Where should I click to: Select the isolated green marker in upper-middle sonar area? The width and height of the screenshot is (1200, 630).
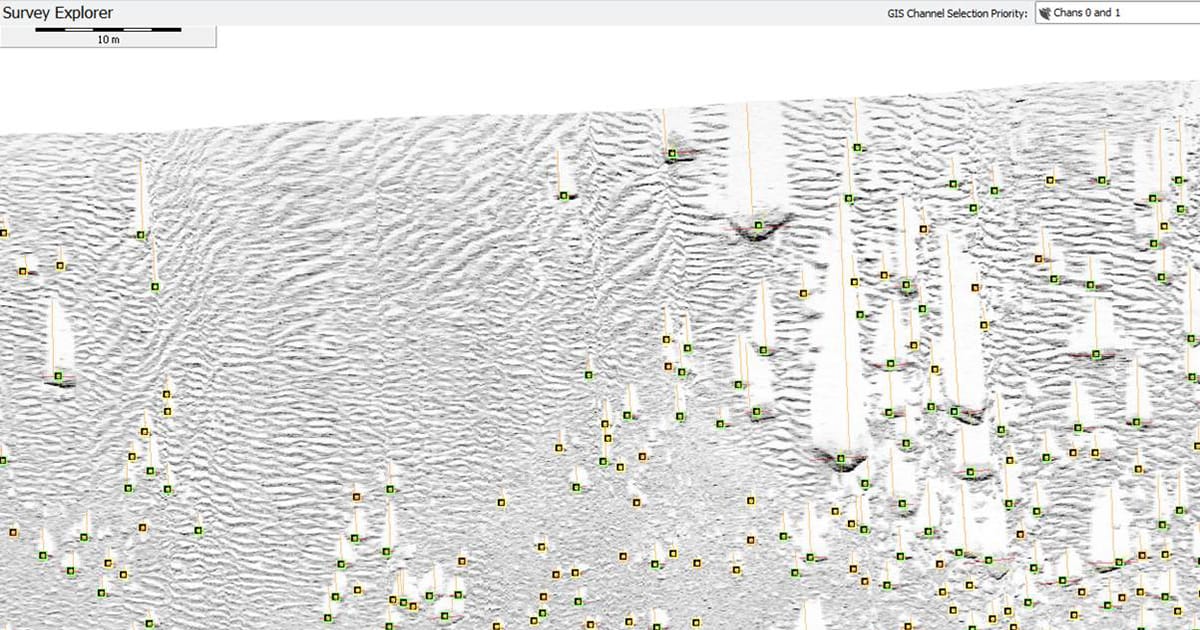pyautogui.click(x=564, y=196)
